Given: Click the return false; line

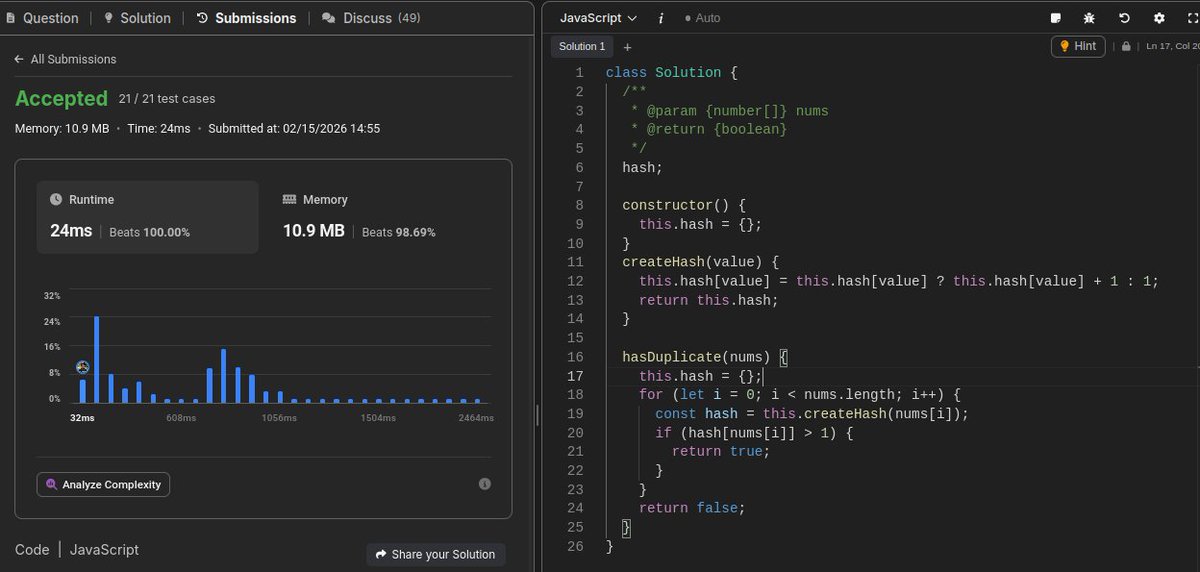Looking at the screenshot, I should tap(692, 508).
